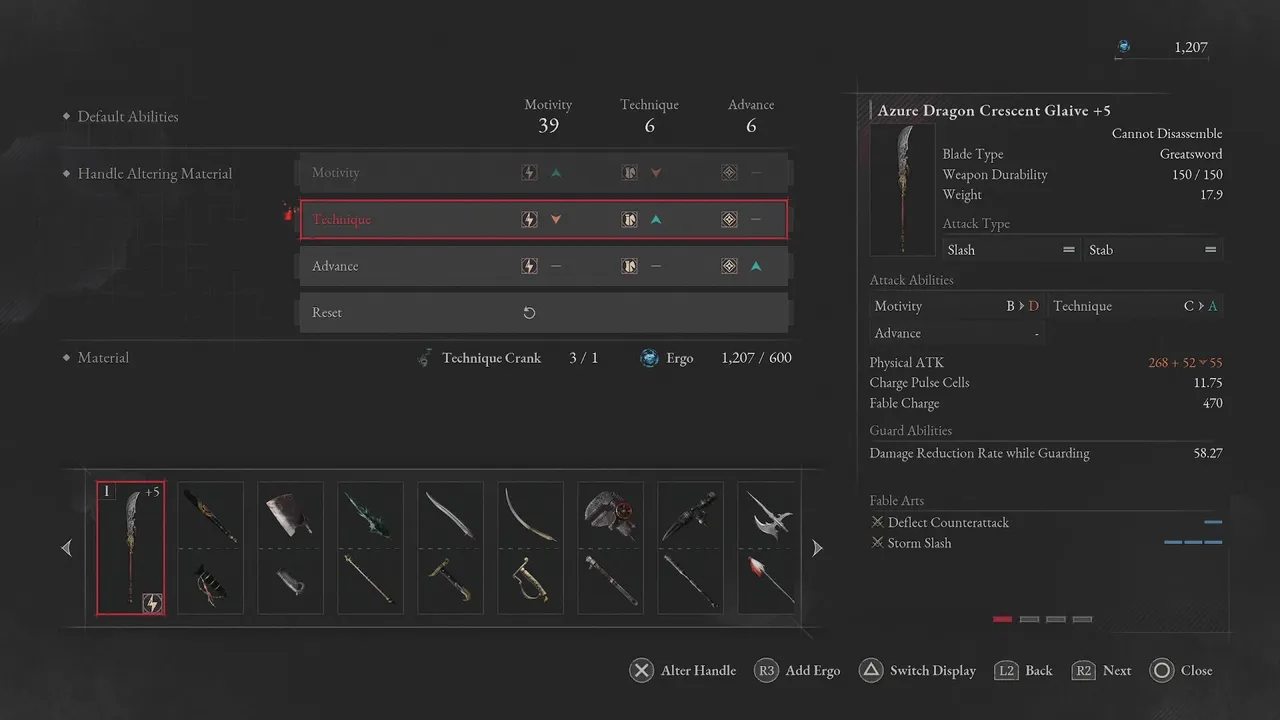Image resolution: width=1280 pixels, height=720 pixels.
Task: Click the Motivity B to D scaling value
Action: point(1022,307)
